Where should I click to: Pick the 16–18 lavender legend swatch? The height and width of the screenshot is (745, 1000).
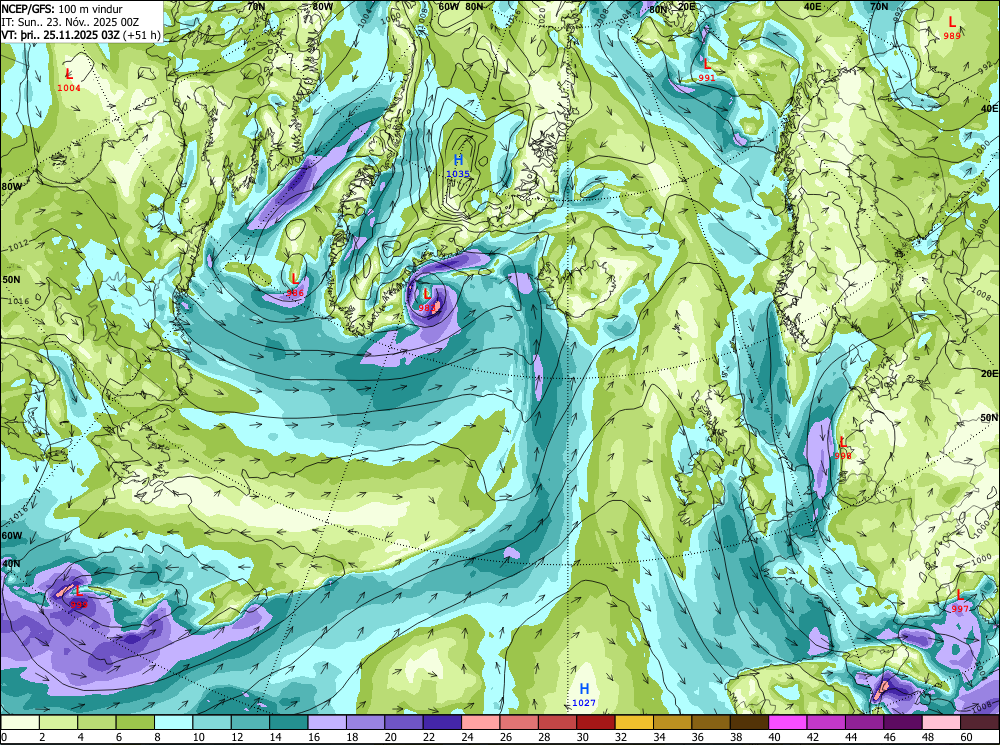327,722
